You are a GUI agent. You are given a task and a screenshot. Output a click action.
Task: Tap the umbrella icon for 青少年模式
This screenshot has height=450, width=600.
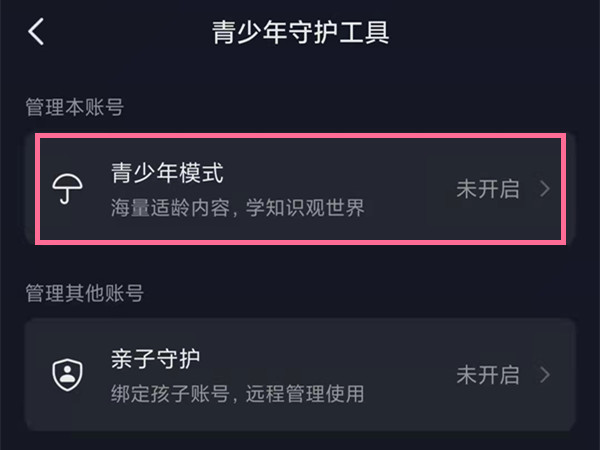[68, 189]
